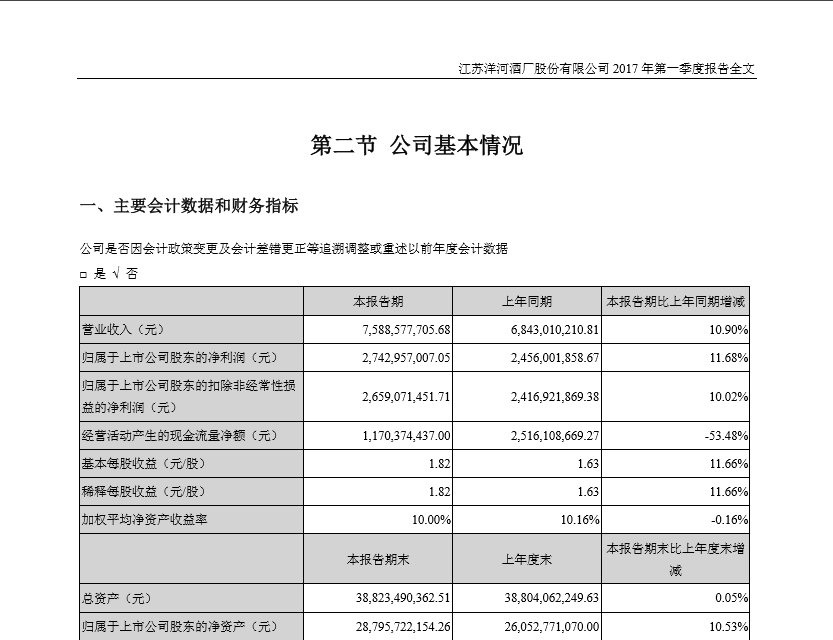Image resolution: width=833 pixels, height=640 pixels.
Task: Click 11.66% in 稀释每股收益 row
Action: point(729,492)
